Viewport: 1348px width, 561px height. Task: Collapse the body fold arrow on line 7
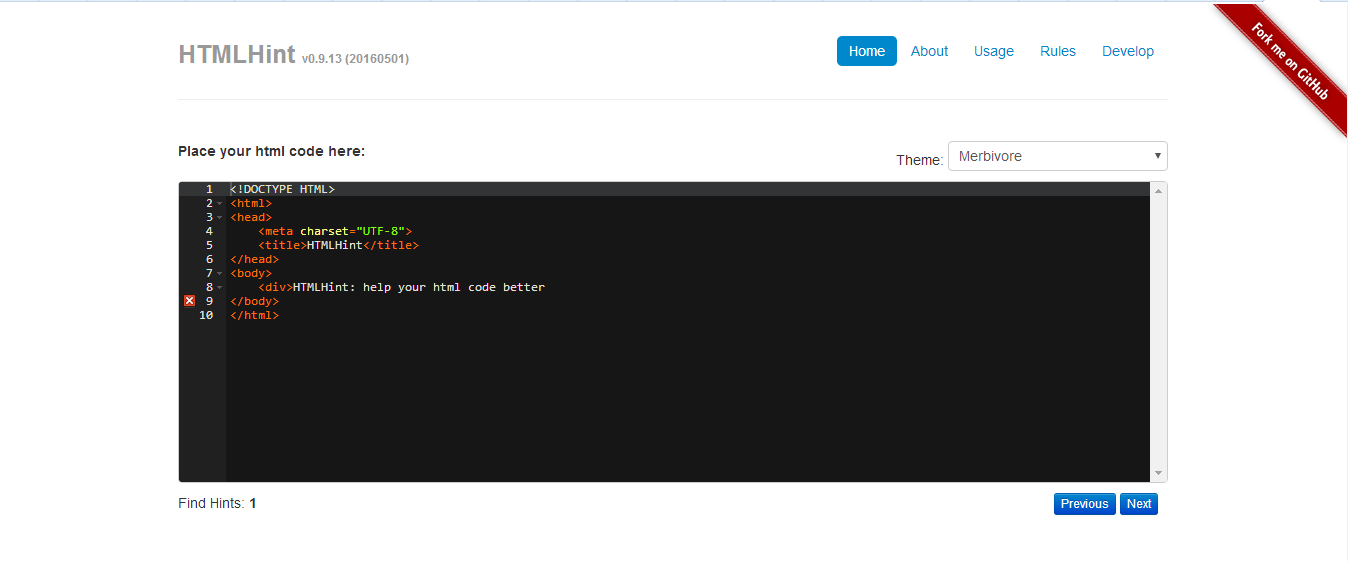coord(220,273)
